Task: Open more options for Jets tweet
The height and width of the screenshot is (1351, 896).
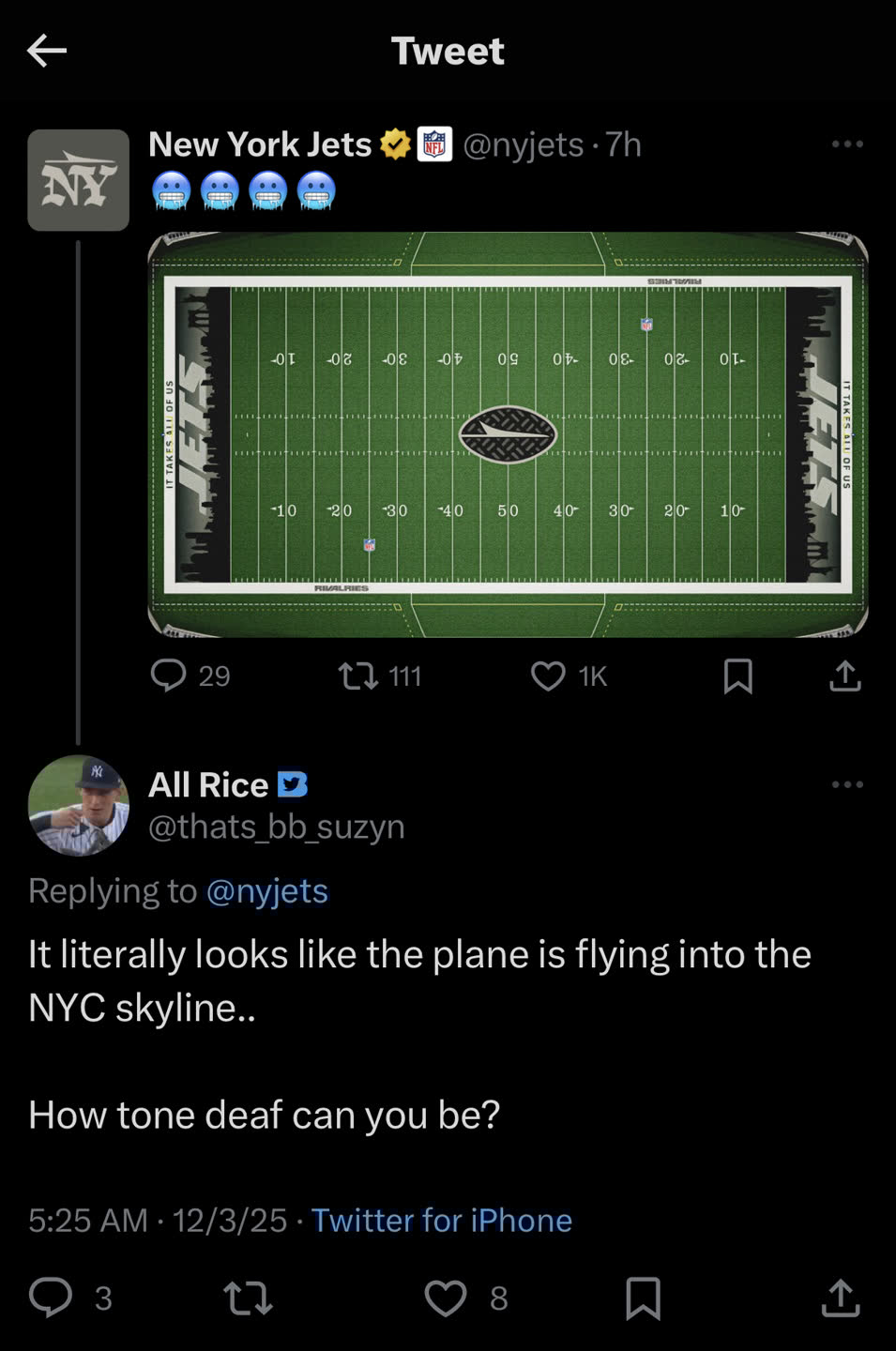Action: (x=846, y=144)
